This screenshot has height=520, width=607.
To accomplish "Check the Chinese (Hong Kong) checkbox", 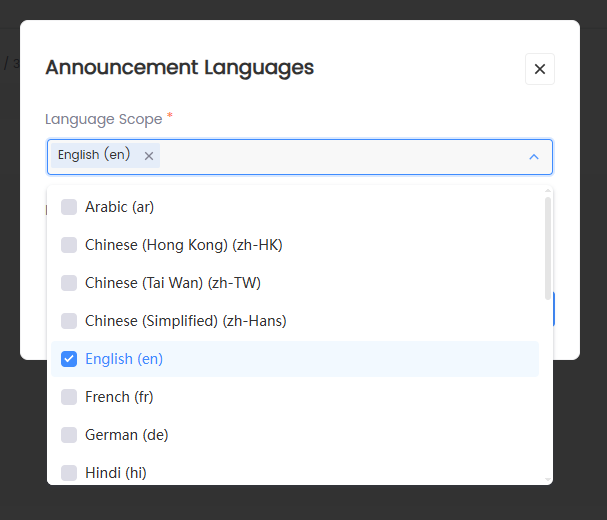I will (69, 245).
